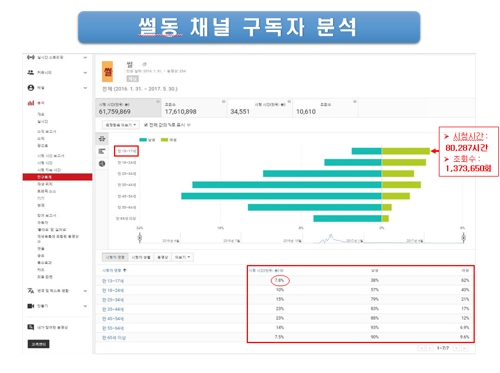The width and height of the screenshot is (500, 373).
Task: Open the 13–17 age row link in table
Action: [x=113, y=281]
